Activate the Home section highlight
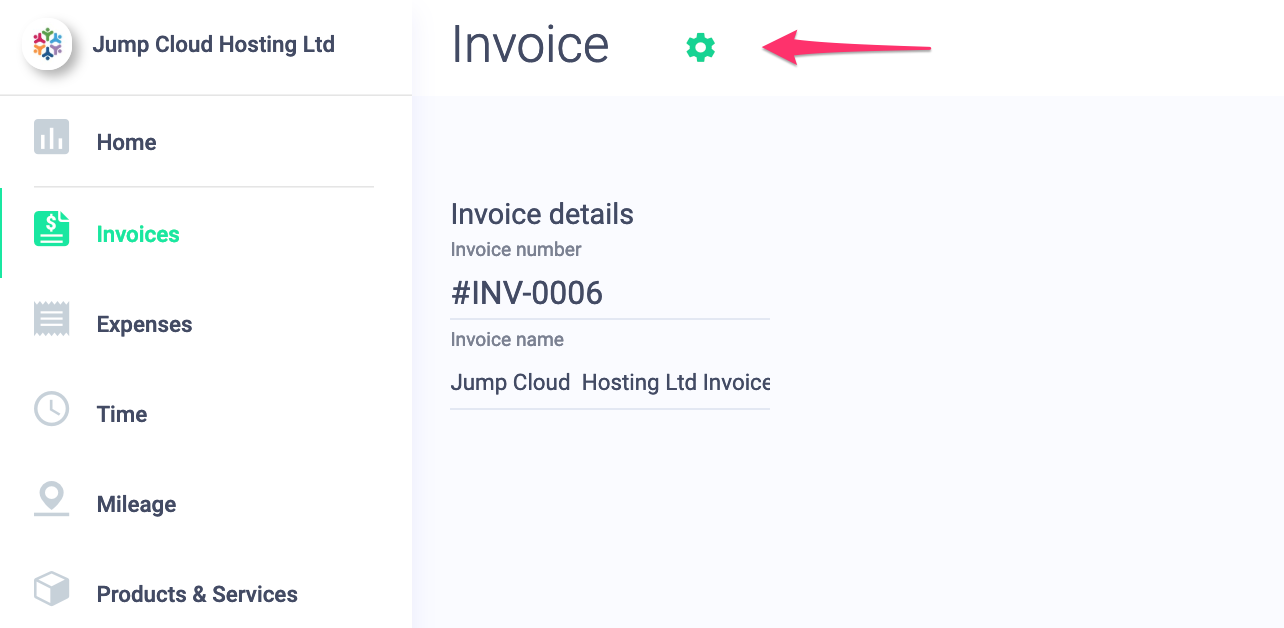The image size is (1284, 628). pyautogui.click(x=126, y=142)
